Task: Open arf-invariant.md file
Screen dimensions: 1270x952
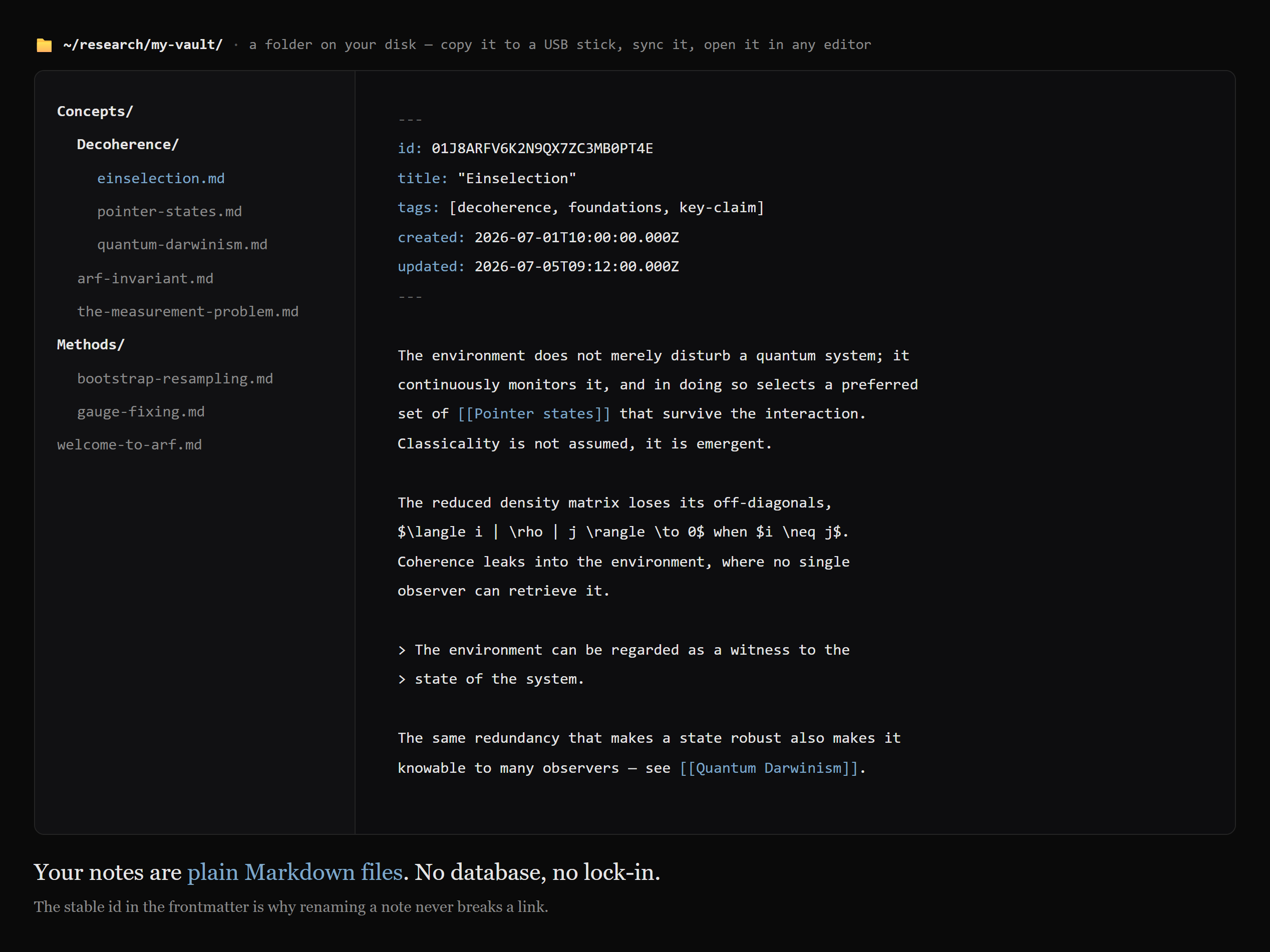Action: click(145, 278)
